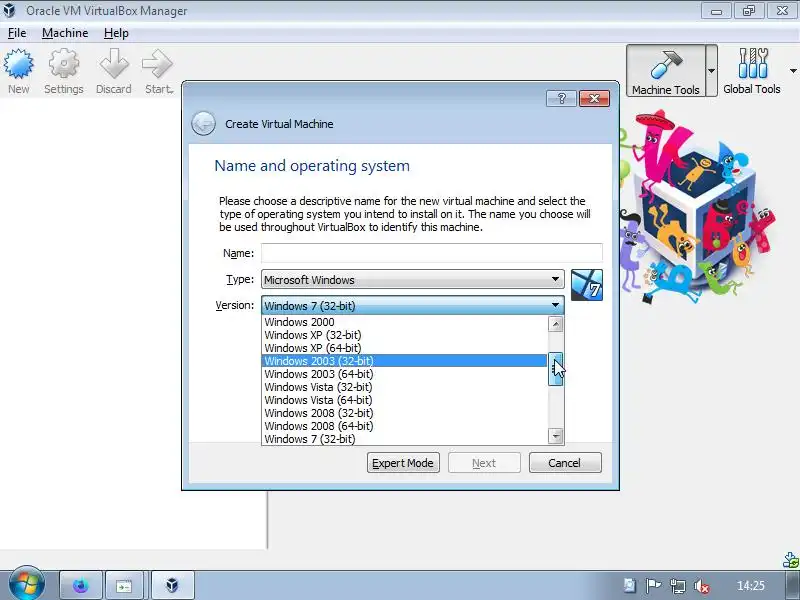The height and width of the screenshot is (600, 800).
Task: Open the Windows Start orb
Action: [x=27, y=583]
